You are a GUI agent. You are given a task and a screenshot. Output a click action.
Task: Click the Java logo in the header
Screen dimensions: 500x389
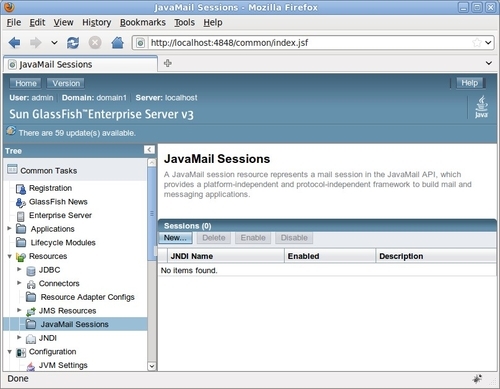click(481, 107)
